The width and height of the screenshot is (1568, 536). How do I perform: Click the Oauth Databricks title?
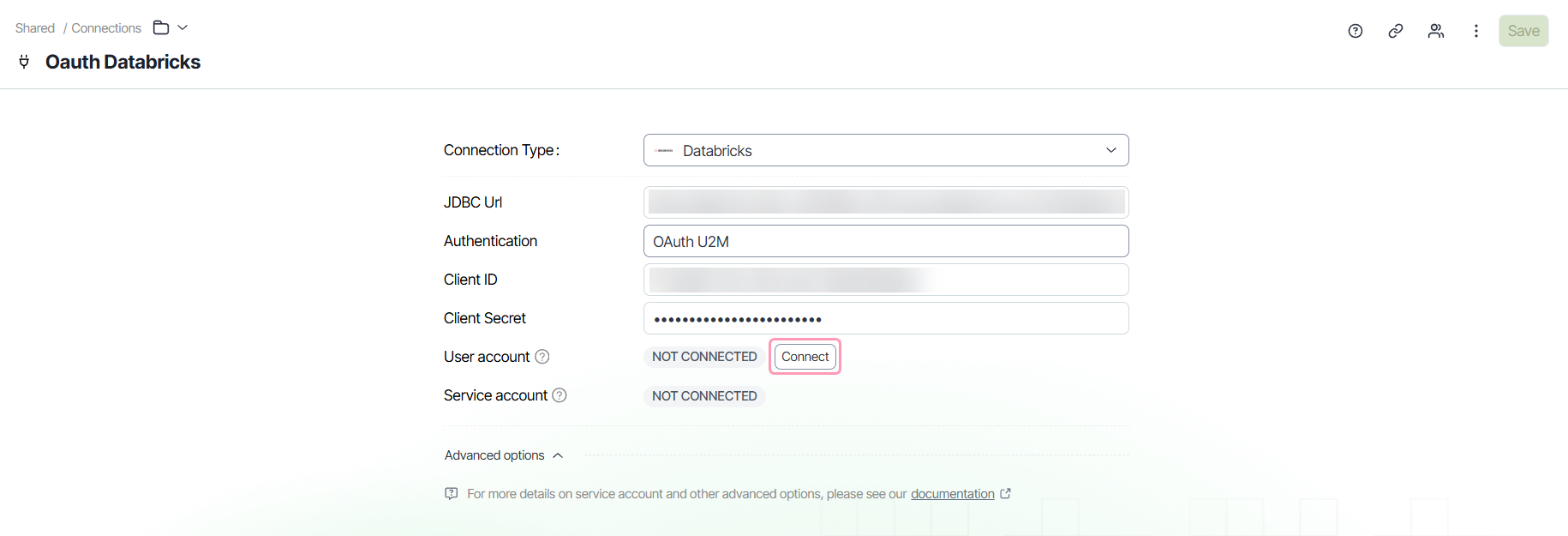[x=123, y=62]
